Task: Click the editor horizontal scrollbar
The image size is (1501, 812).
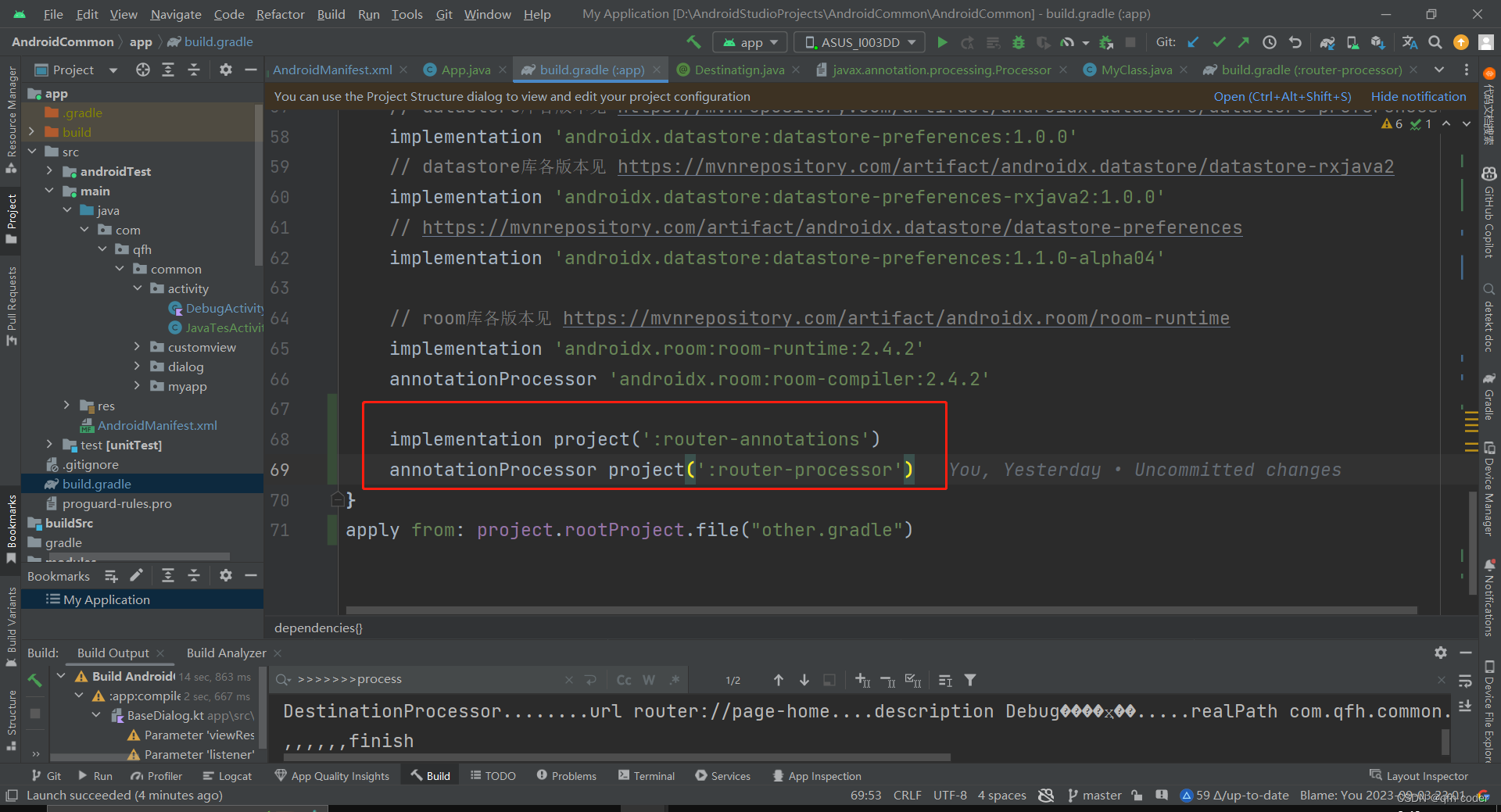Action: coord(881,610)
